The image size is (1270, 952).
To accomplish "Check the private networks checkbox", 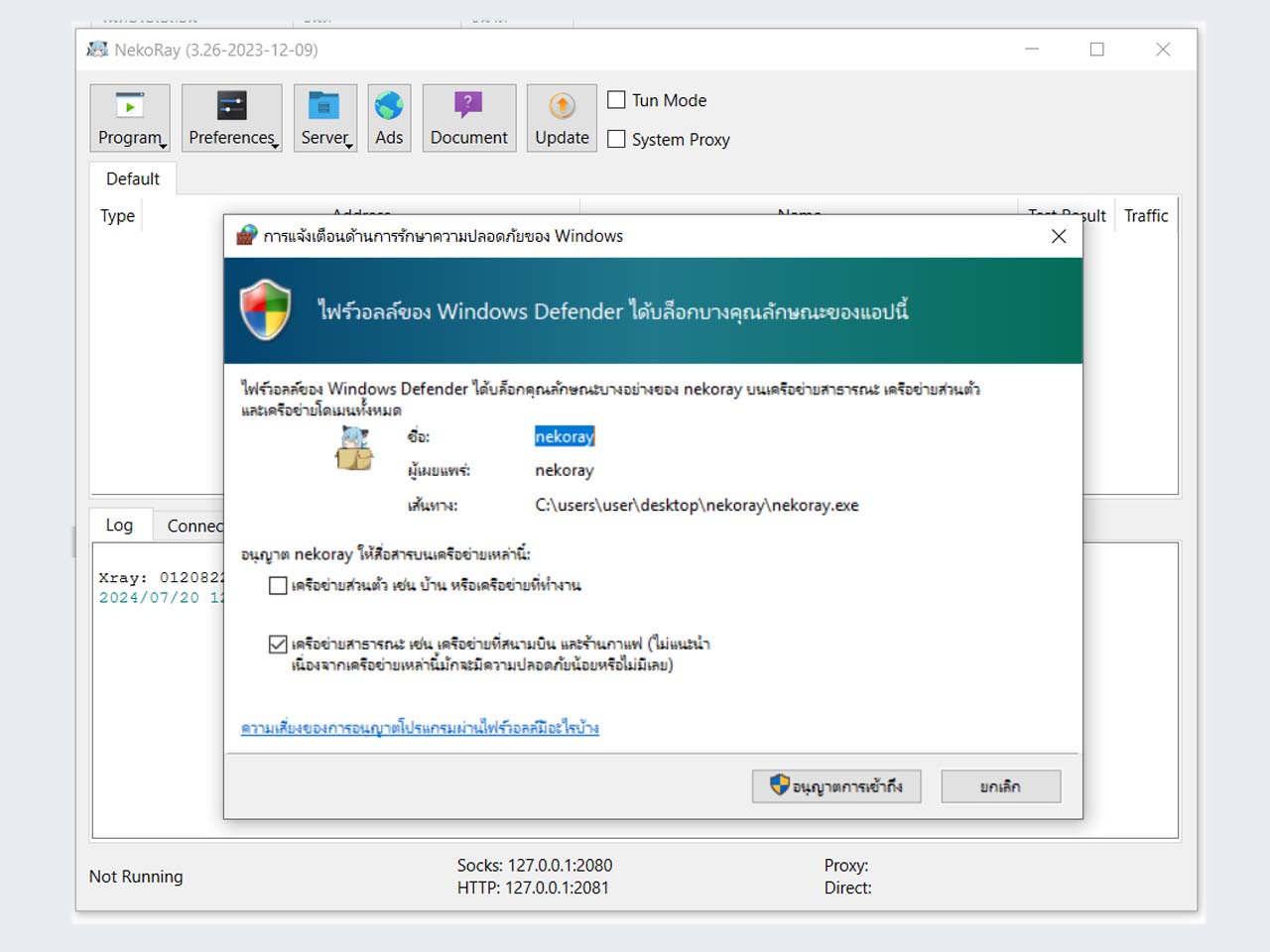I will tap(278, 585).
